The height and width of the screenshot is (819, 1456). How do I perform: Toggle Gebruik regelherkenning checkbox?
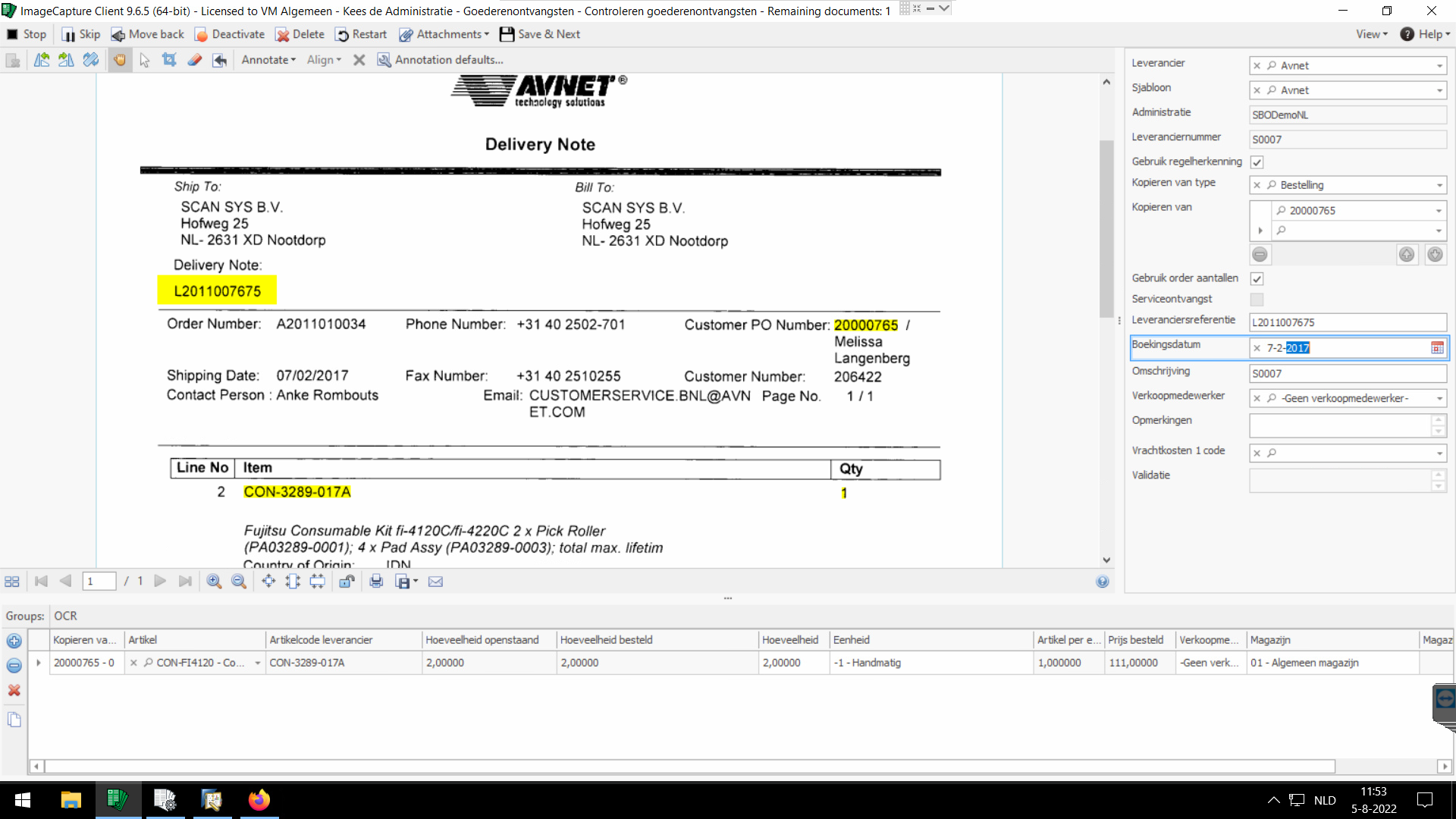(1257, 162)
